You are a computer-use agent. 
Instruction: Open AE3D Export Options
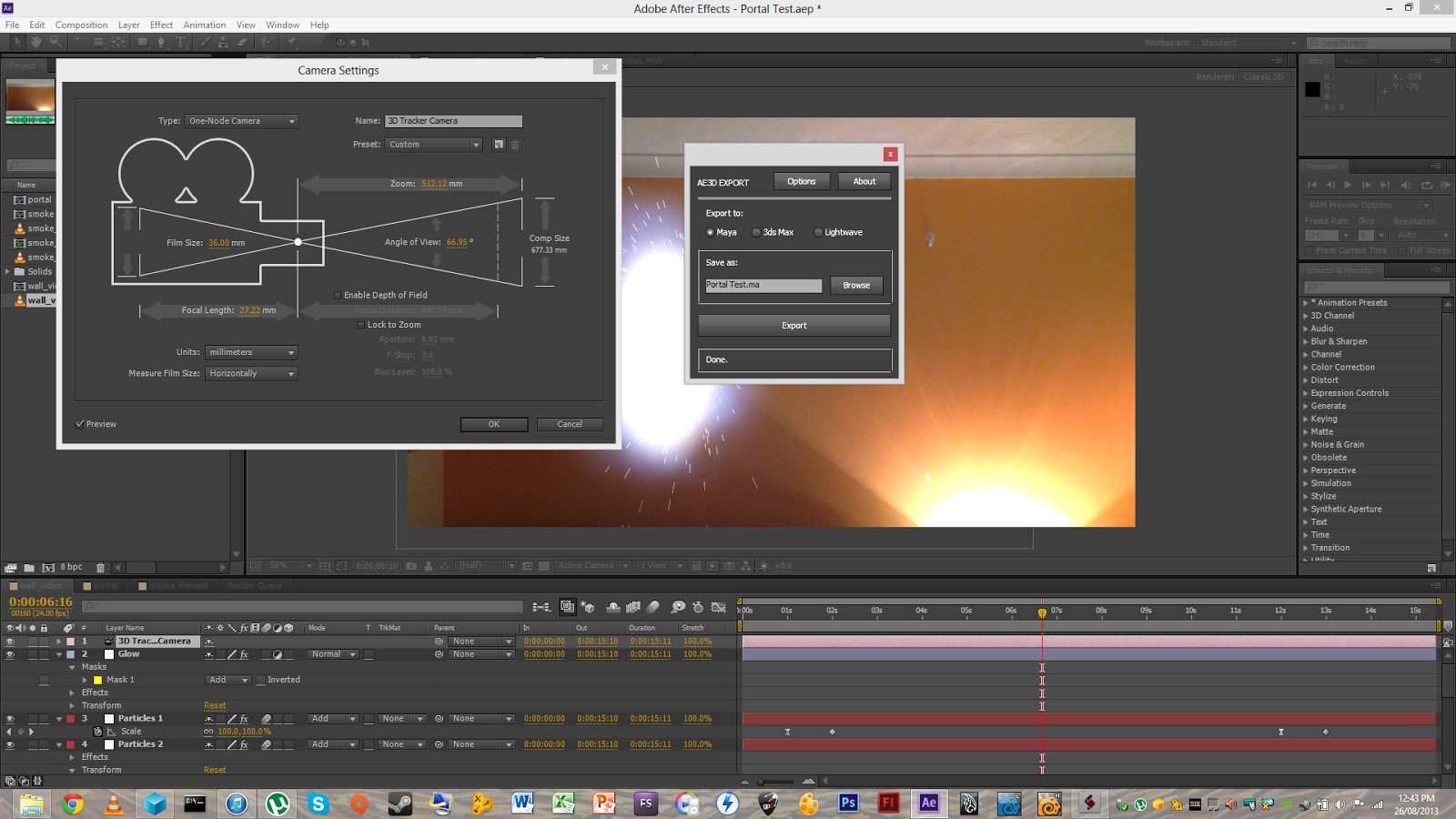801,181
